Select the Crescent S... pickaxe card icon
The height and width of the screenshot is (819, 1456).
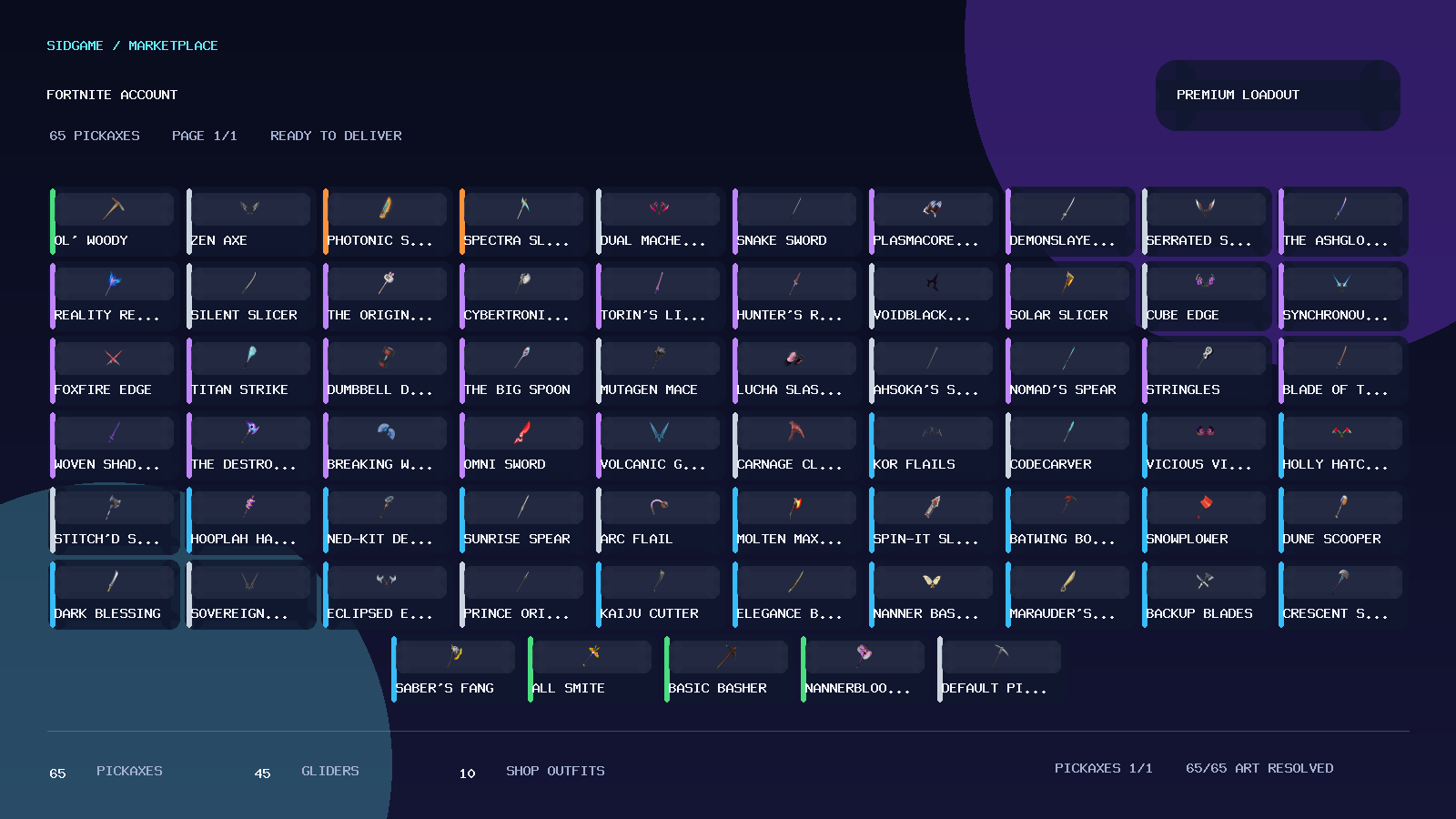tap(1341, 581)
